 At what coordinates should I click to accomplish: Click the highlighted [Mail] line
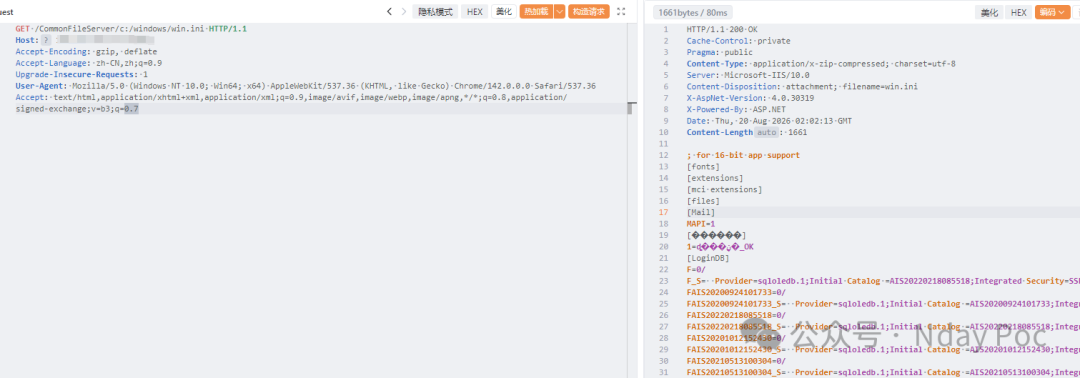700,212
